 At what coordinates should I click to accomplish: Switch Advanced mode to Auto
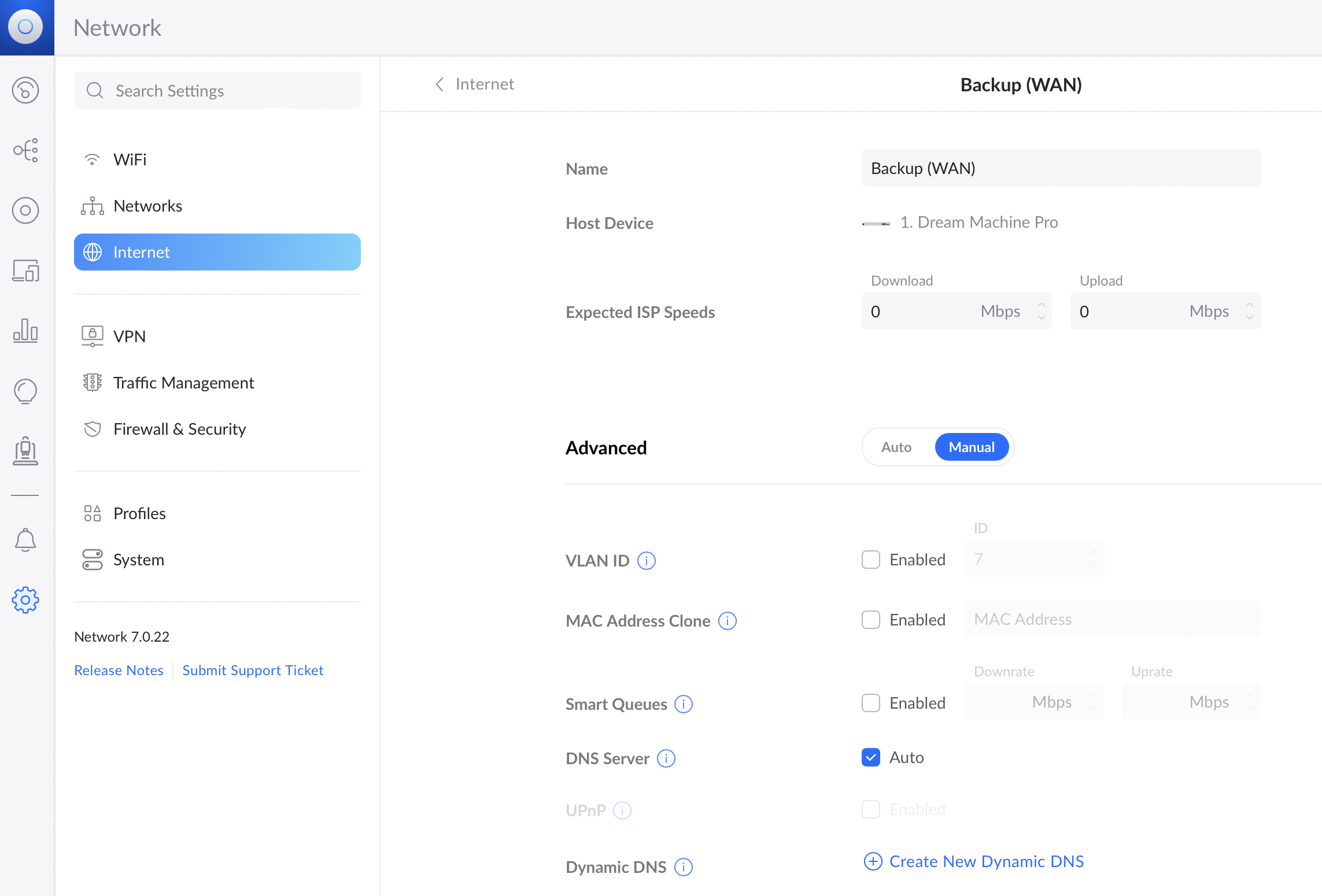click(x=896, y=447)
